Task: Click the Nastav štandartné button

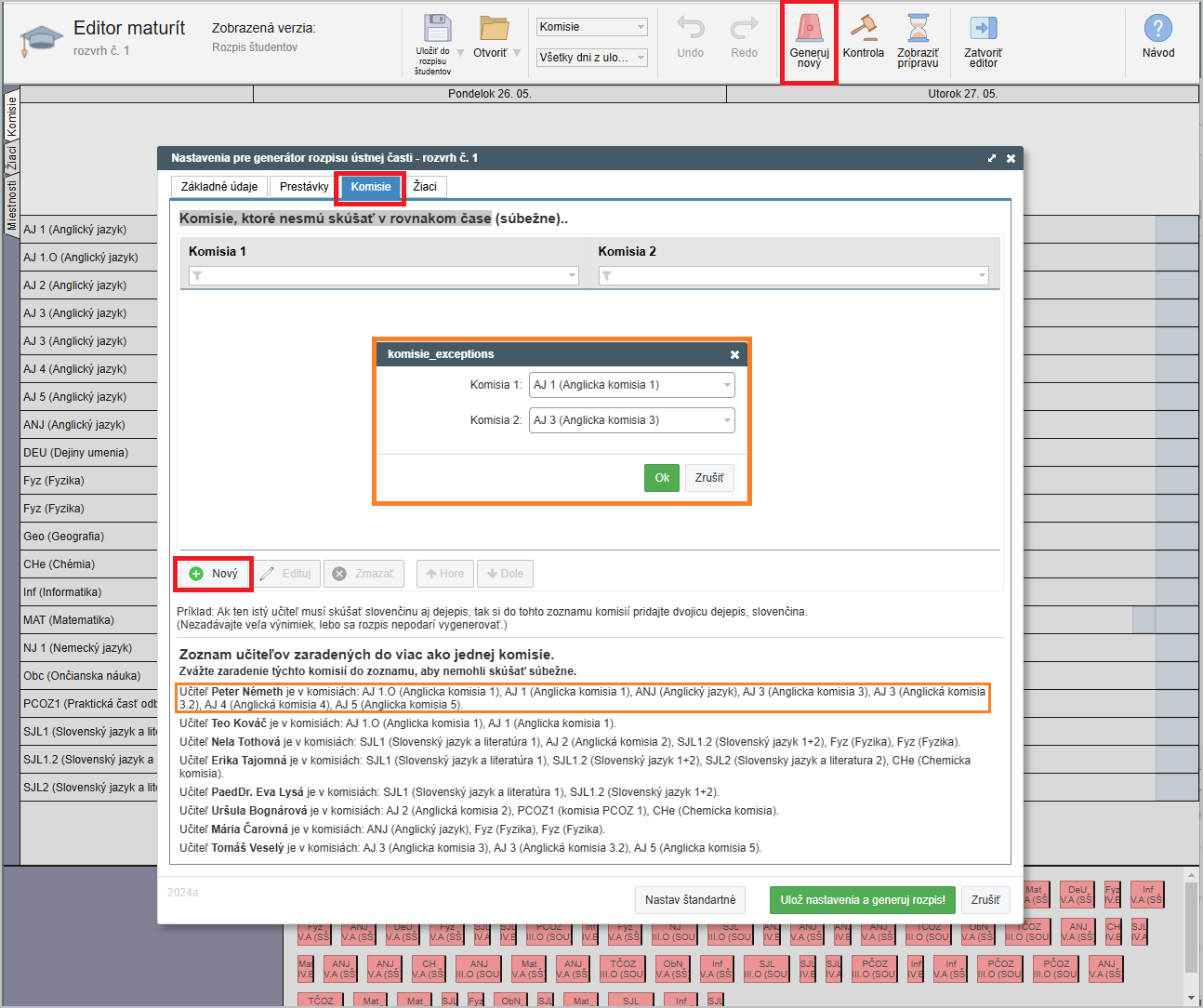Action: 690,900
